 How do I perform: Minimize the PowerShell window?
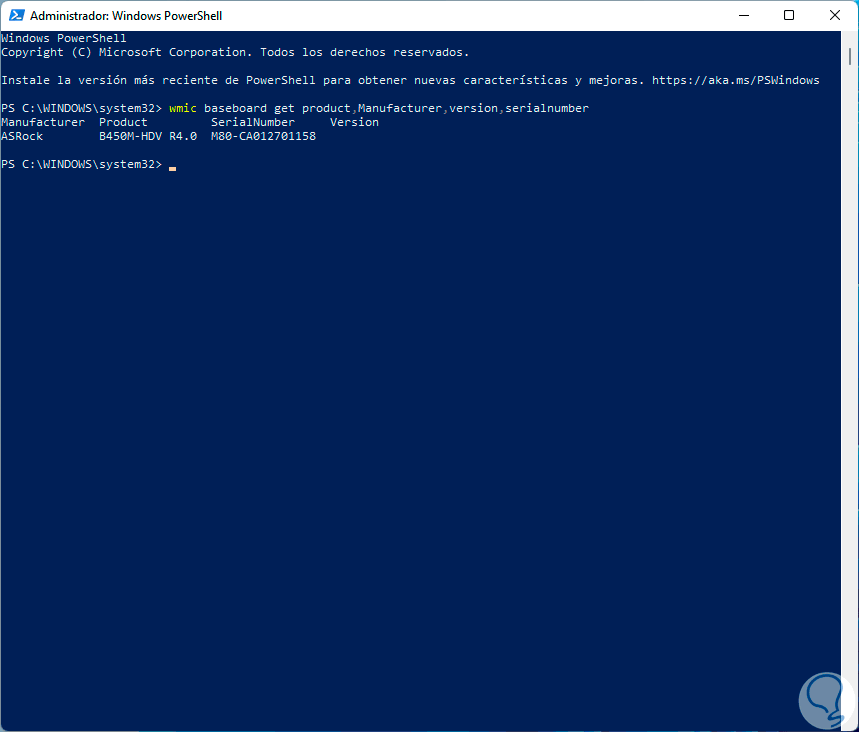click(743, 15)
